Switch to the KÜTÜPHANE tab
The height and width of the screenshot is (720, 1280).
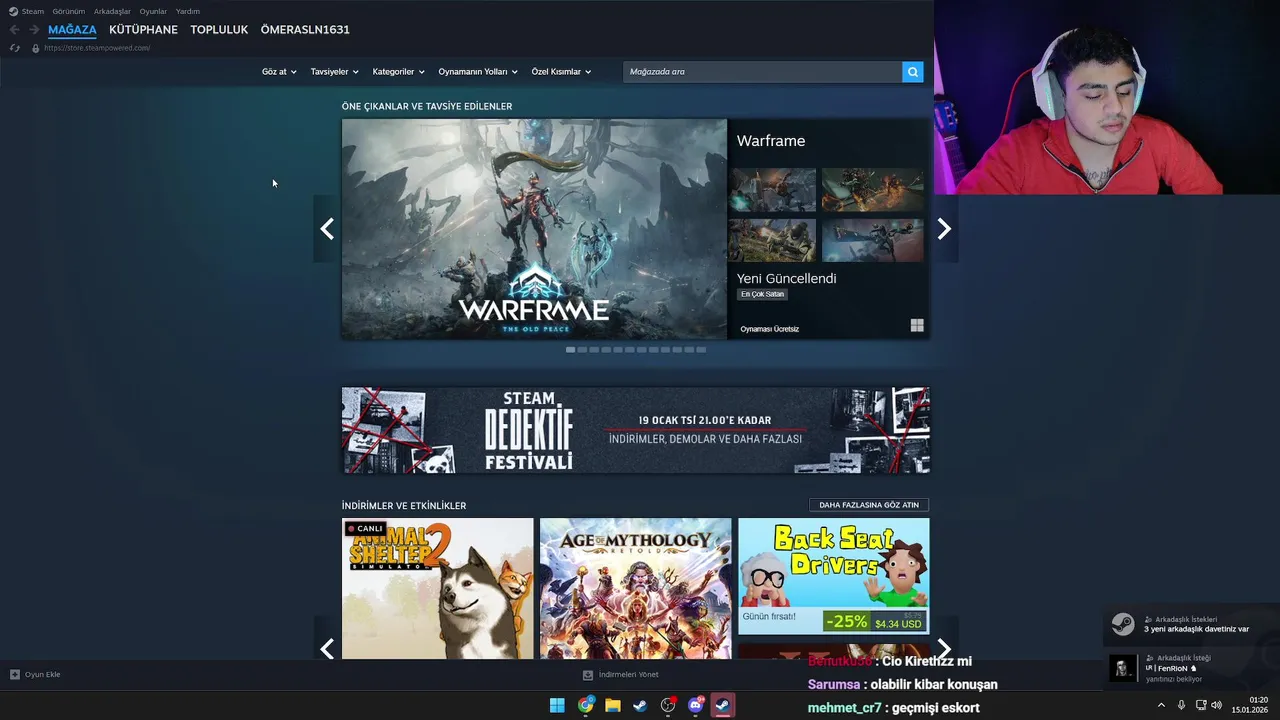143,30
